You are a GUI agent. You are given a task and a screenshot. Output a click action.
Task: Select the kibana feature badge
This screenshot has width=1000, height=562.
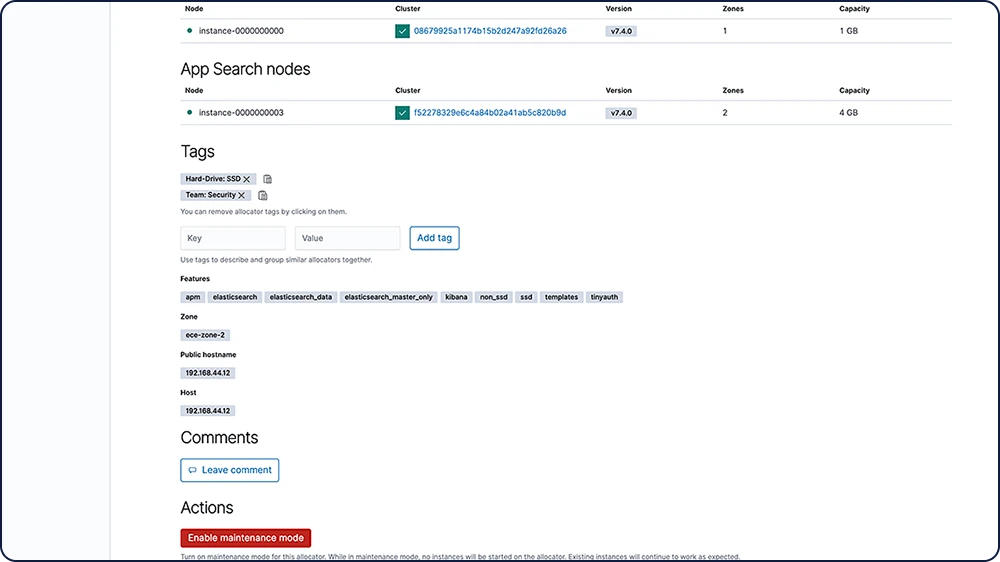click(x=456, y=297)
